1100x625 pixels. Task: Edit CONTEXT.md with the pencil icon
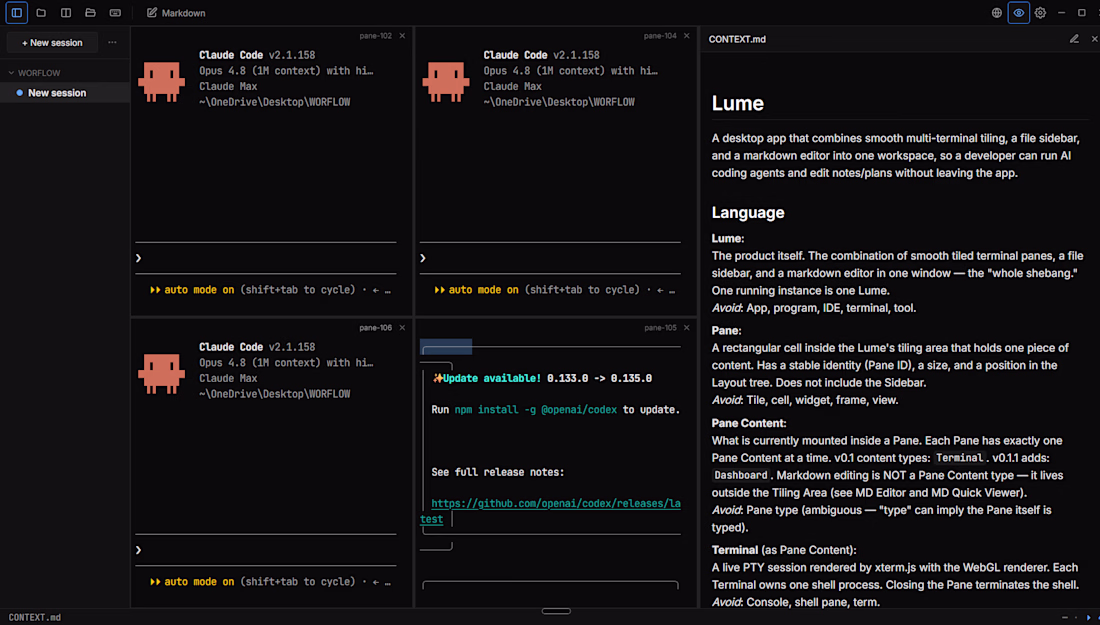(1074, 39)
